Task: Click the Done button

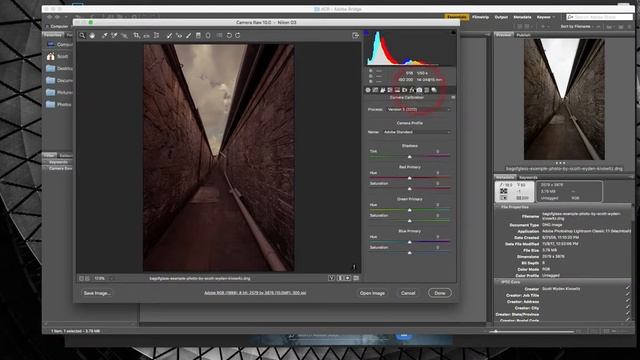Action: tap(440, 293)
